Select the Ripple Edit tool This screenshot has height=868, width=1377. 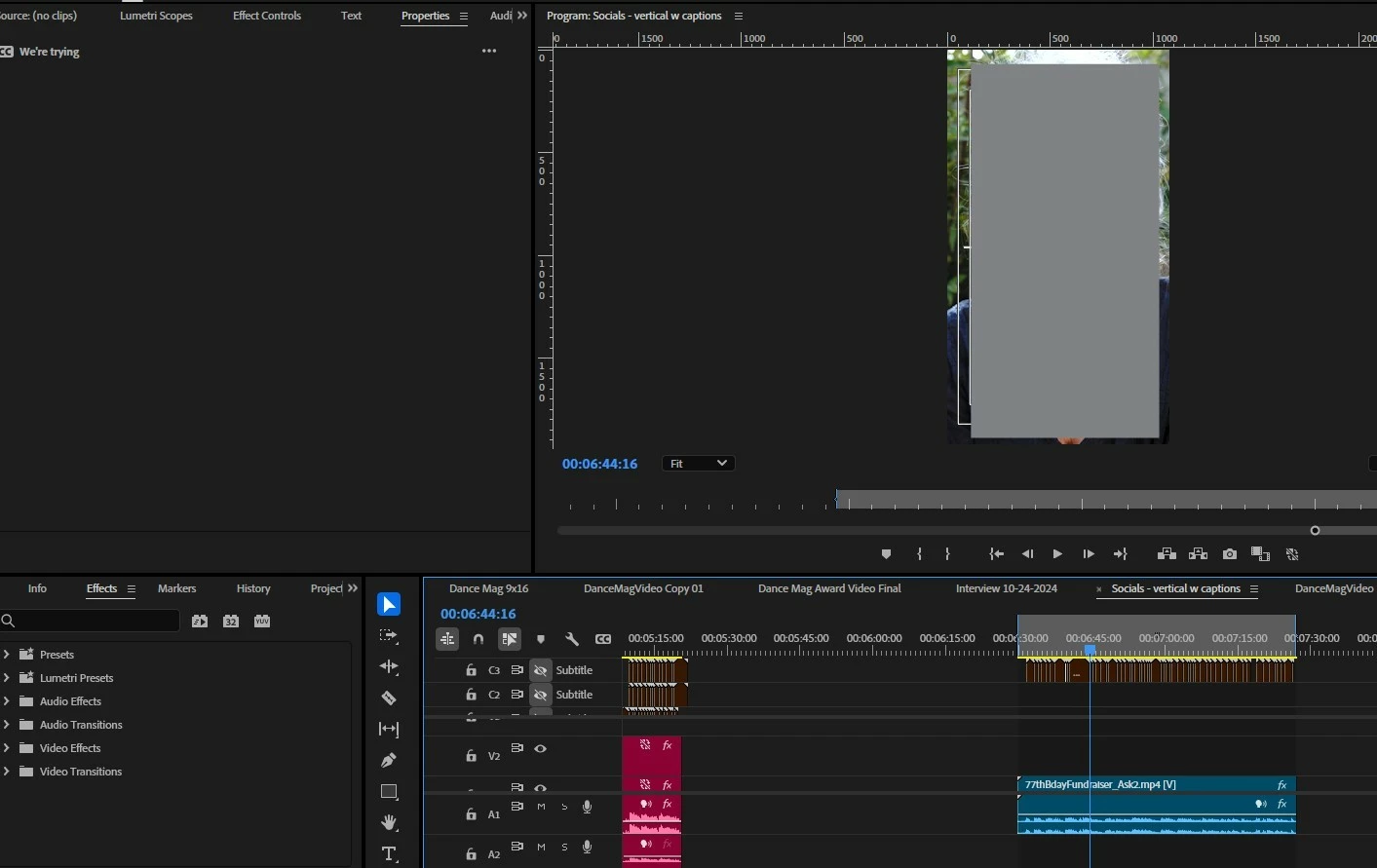(389, 666)
